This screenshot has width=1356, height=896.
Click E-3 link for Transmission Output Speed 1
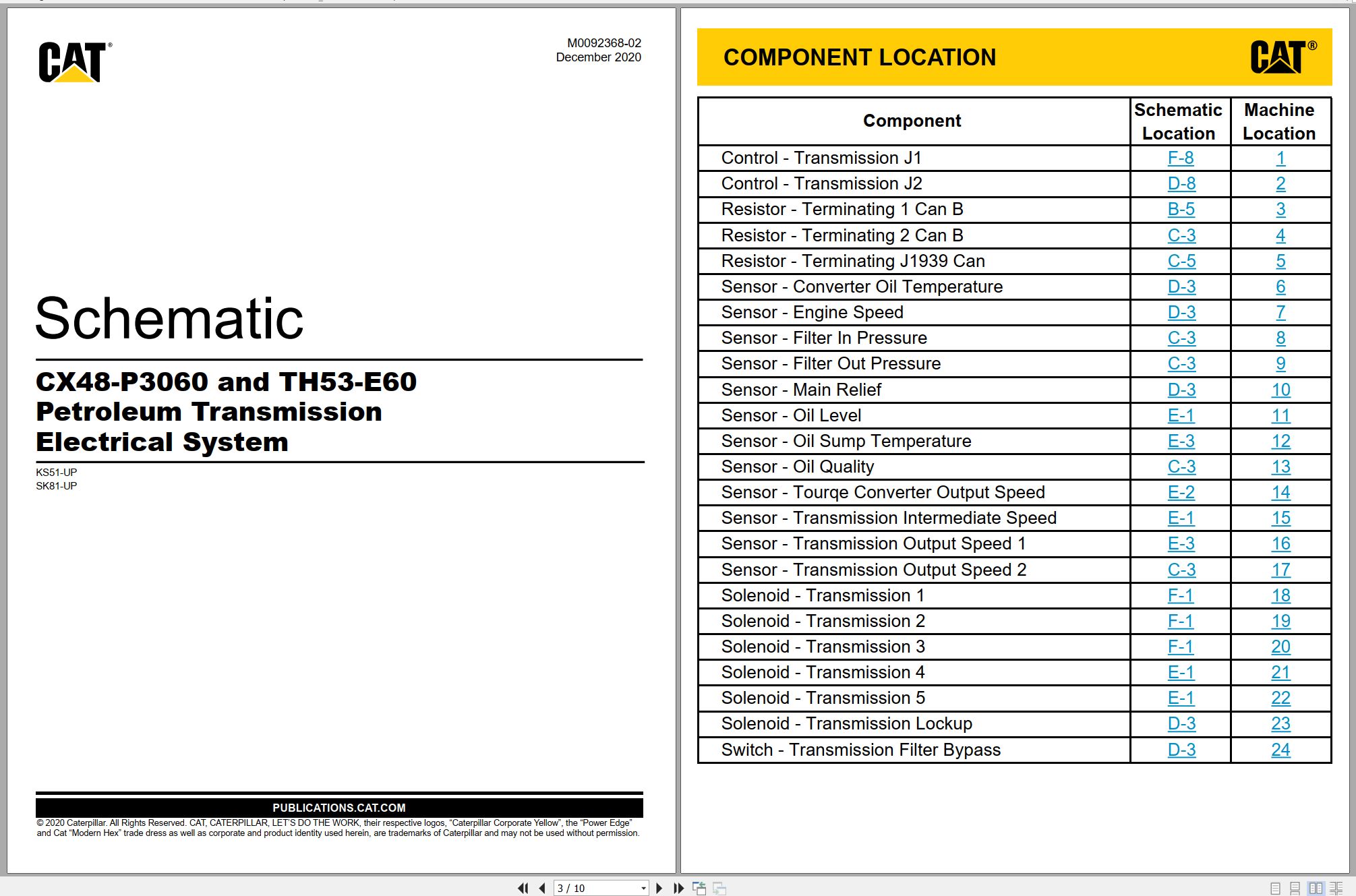pos(1181,543)
